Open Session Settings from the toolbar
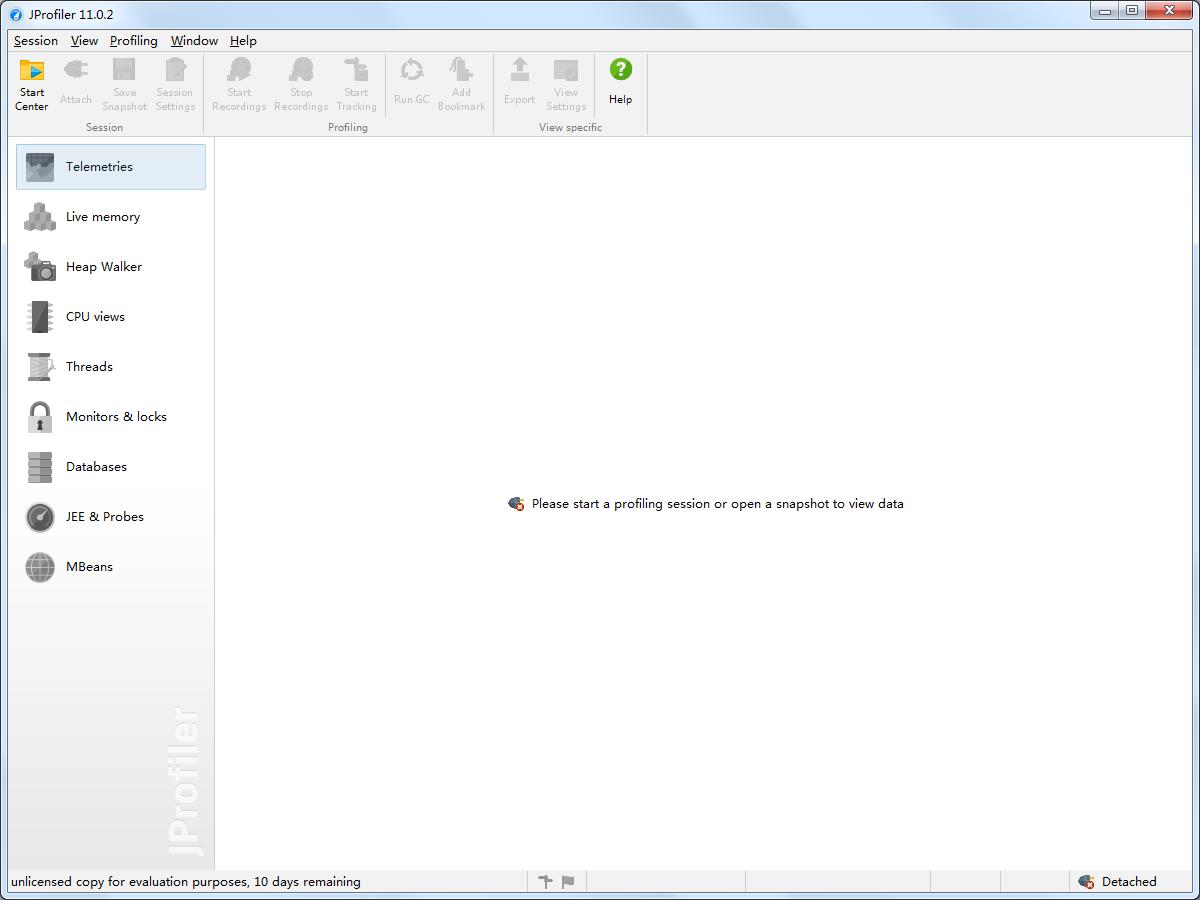The height and width of the screenshot is (900, 1200). coord(175,84)
